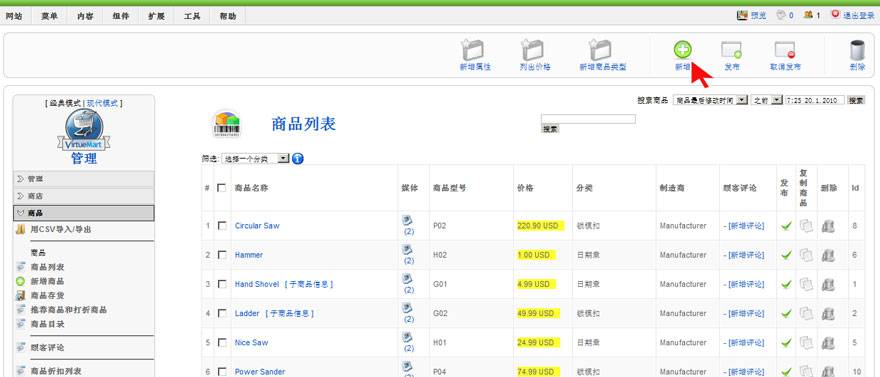
Task: Open the 内容 menu
Action: pyautogui.click(x=85, y=16)
